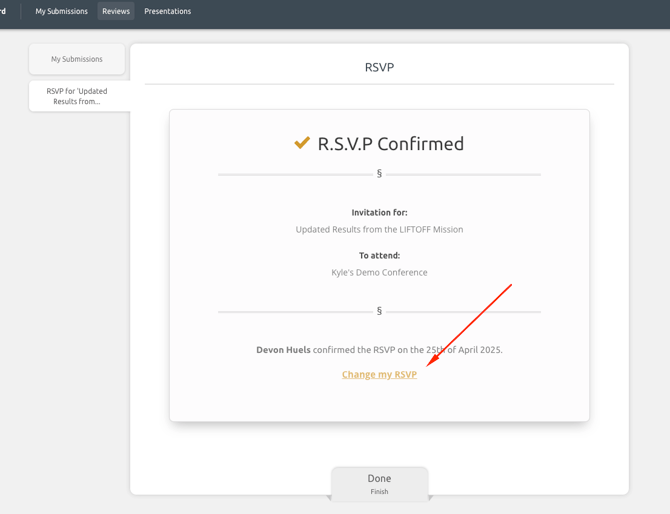
Task: Click the Kyle's Demo Conference text
Action: click(x=379, y=273)
